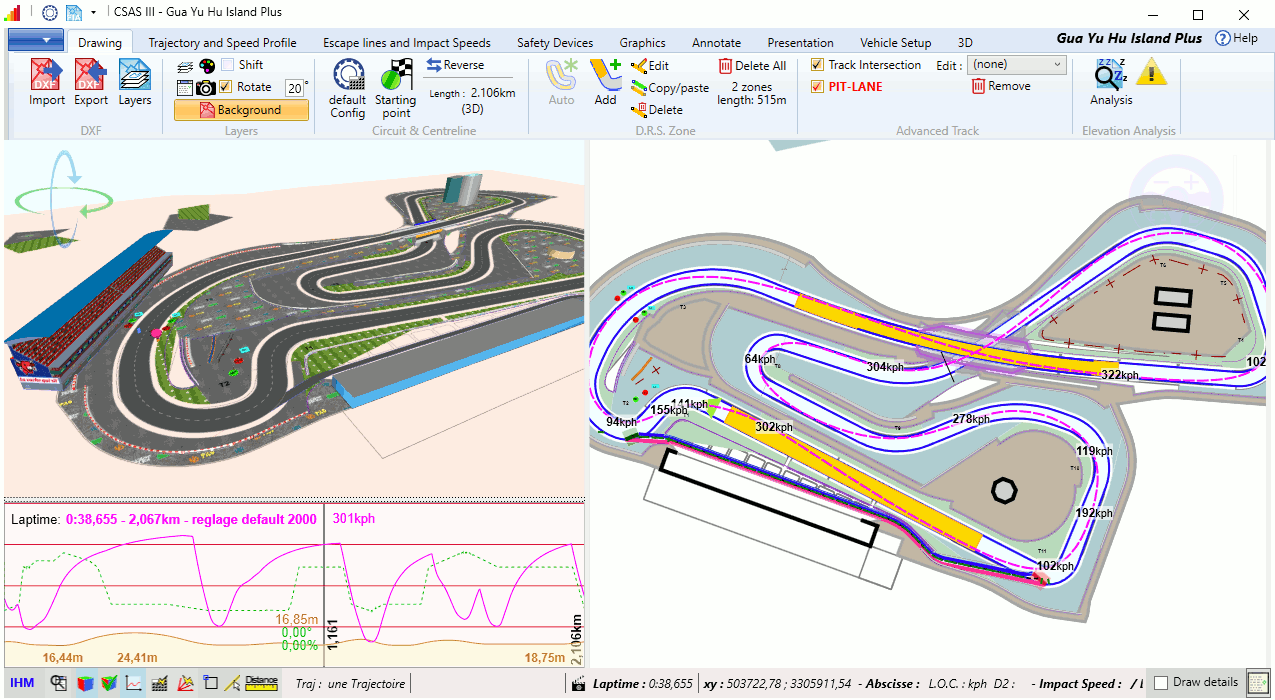Click the Help question mark icon
The width and height of the screenshot is (1275, 700).
(x=1223, y=38)
